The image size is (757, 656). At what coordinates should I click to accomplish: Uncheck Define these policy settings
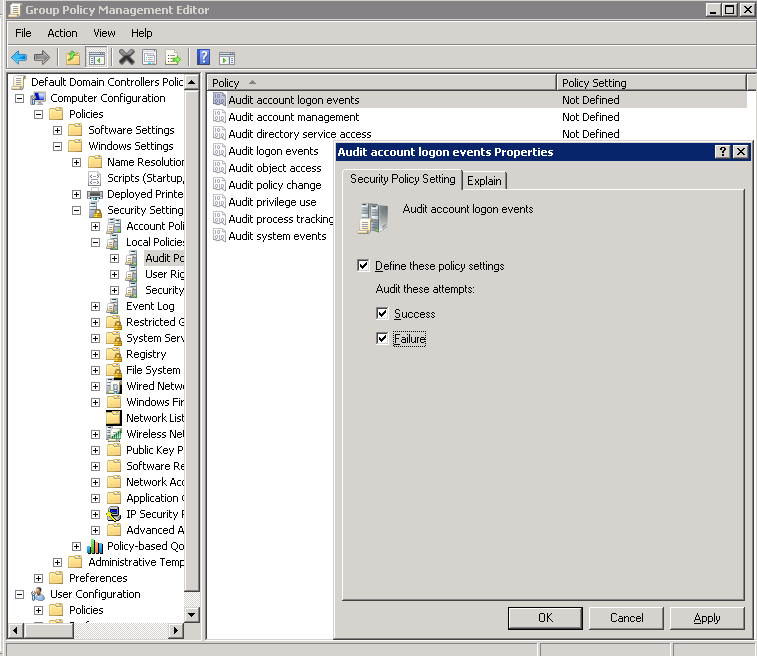(x=363, y=265)
